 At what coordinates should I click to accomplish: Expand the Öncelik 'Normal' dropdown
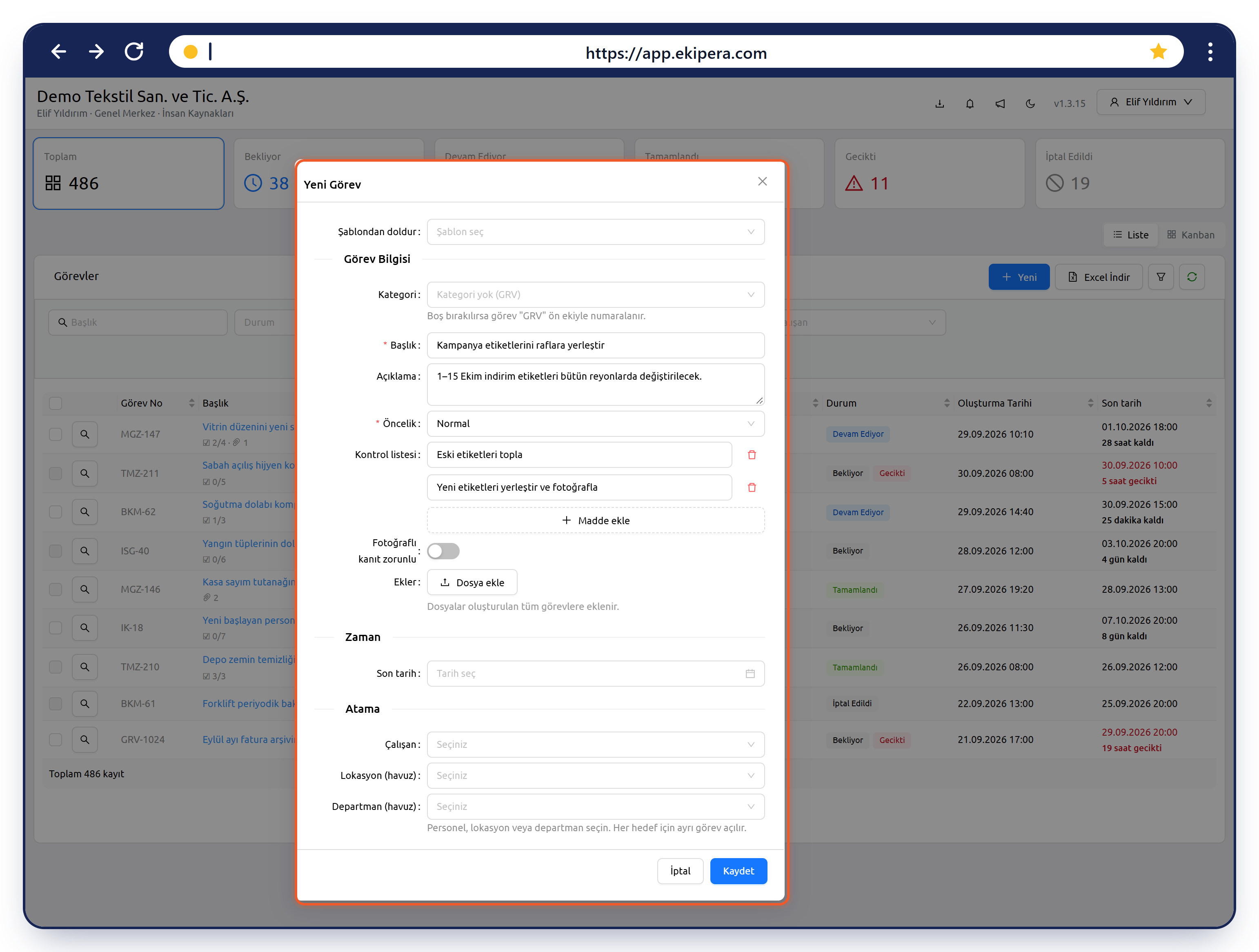595,423
